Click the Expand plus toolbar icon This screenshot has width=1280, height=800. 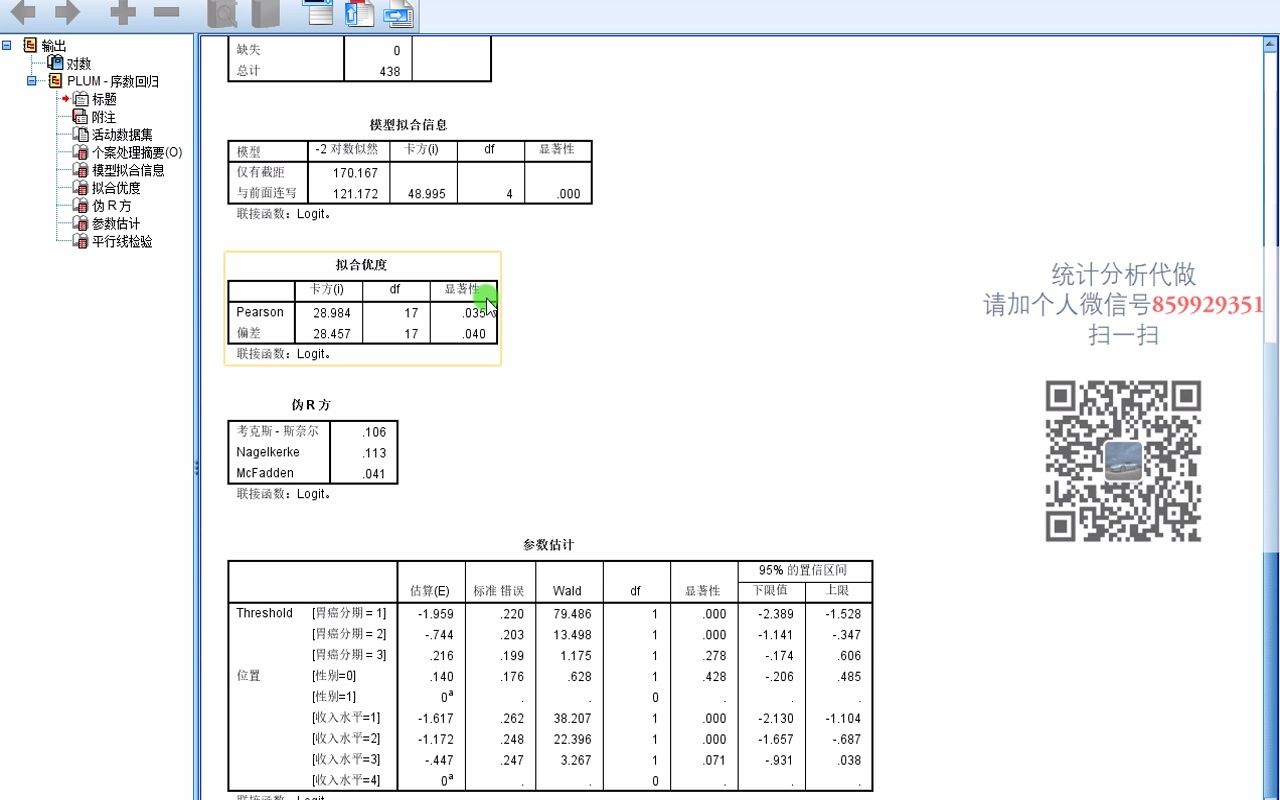pyautogui.click(x=122, y=12)
